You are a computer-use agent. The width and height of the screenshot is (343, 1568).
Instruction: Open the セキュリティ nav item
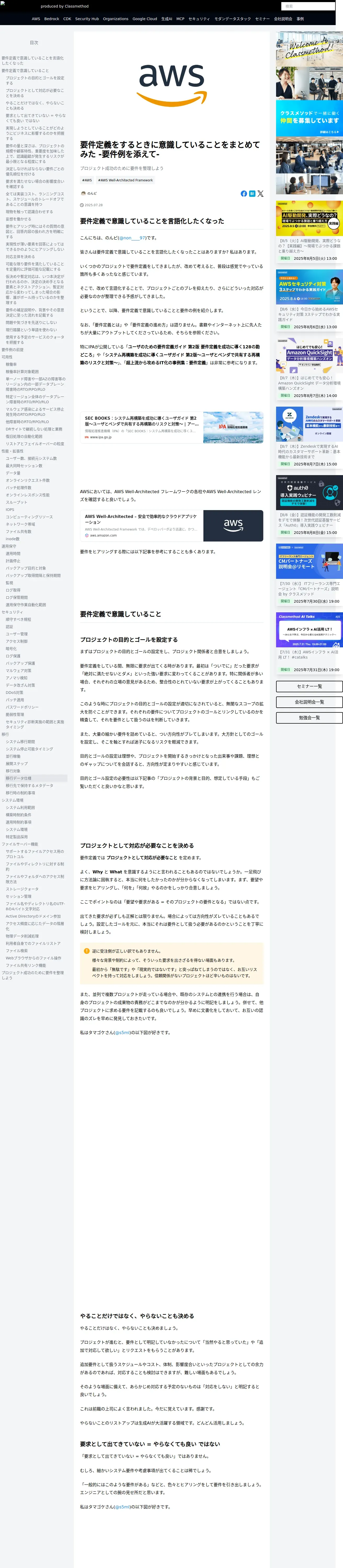click(199, 19)
